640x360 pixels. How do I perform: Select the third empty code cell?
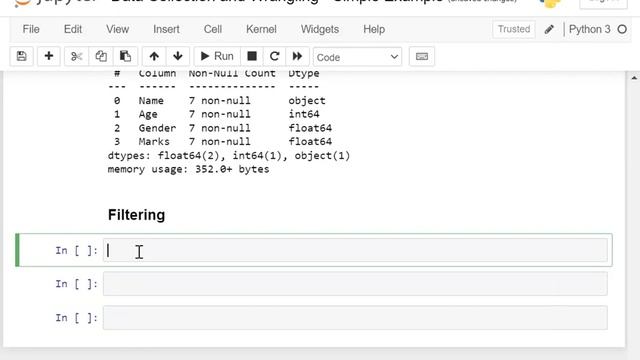355,318
